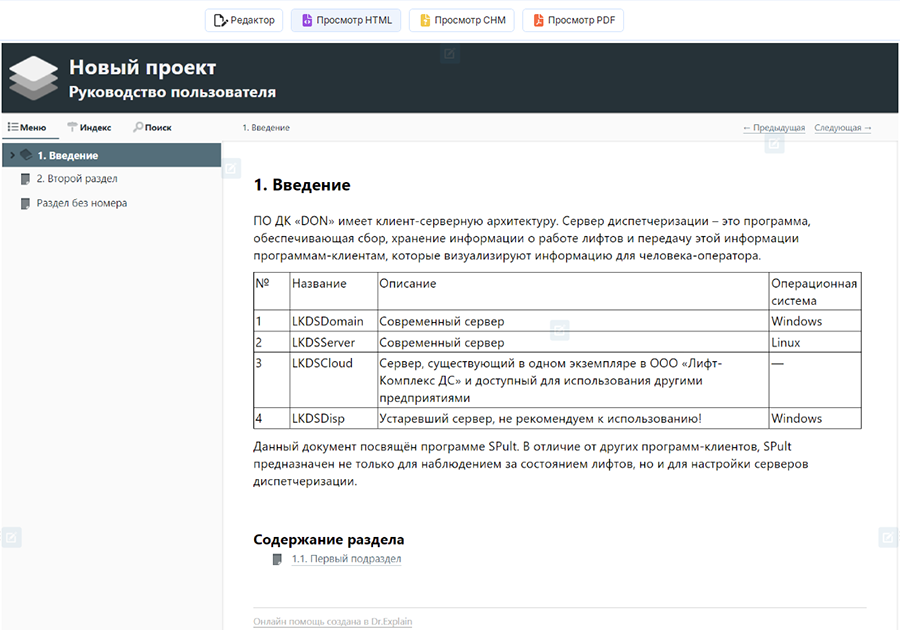Go to the Следующая page link
900x630 pixels.
(843, 128)
